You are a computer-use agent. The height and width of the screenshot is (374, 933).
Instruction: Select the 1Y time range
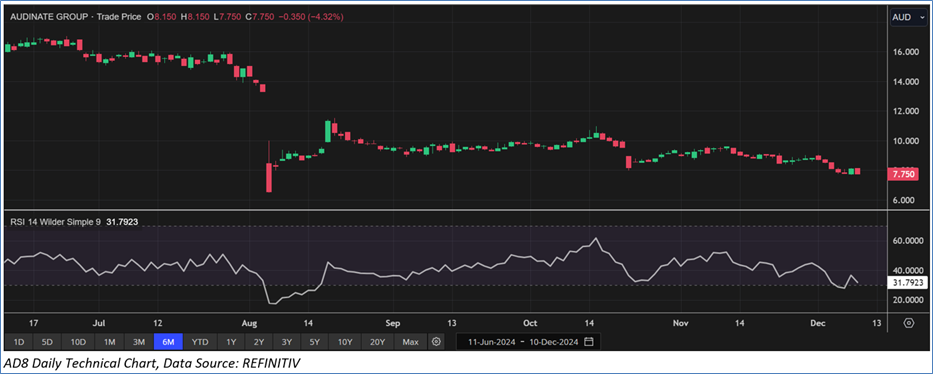(231, 342)
